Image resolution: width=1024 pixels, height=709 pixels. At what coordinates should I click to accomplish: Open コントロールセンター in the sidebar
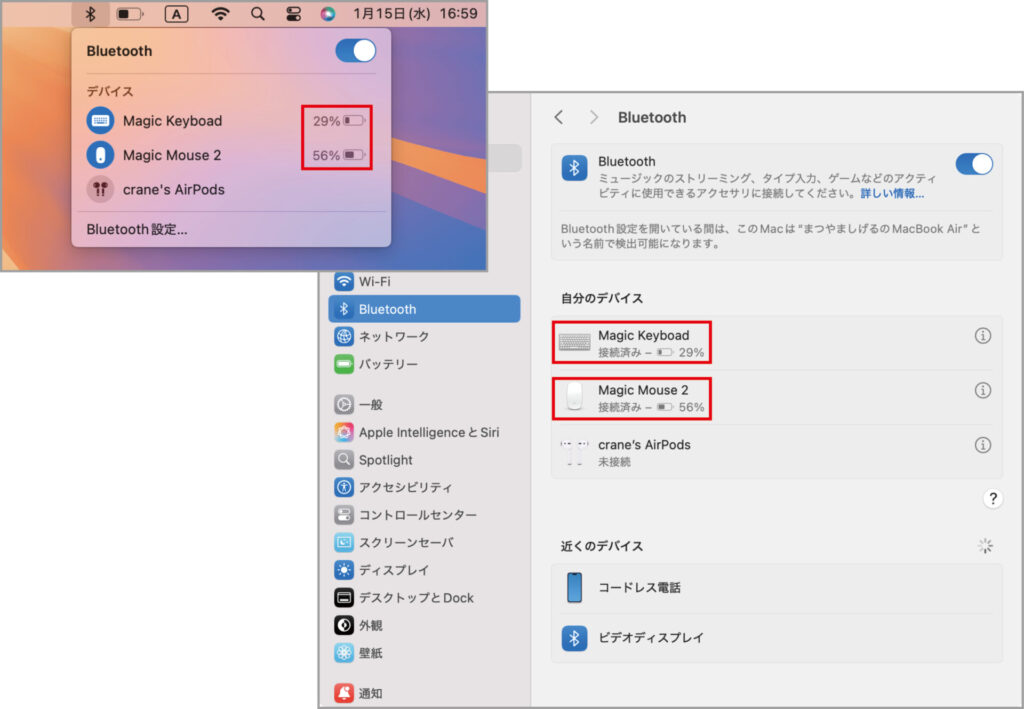pos(424,514)
